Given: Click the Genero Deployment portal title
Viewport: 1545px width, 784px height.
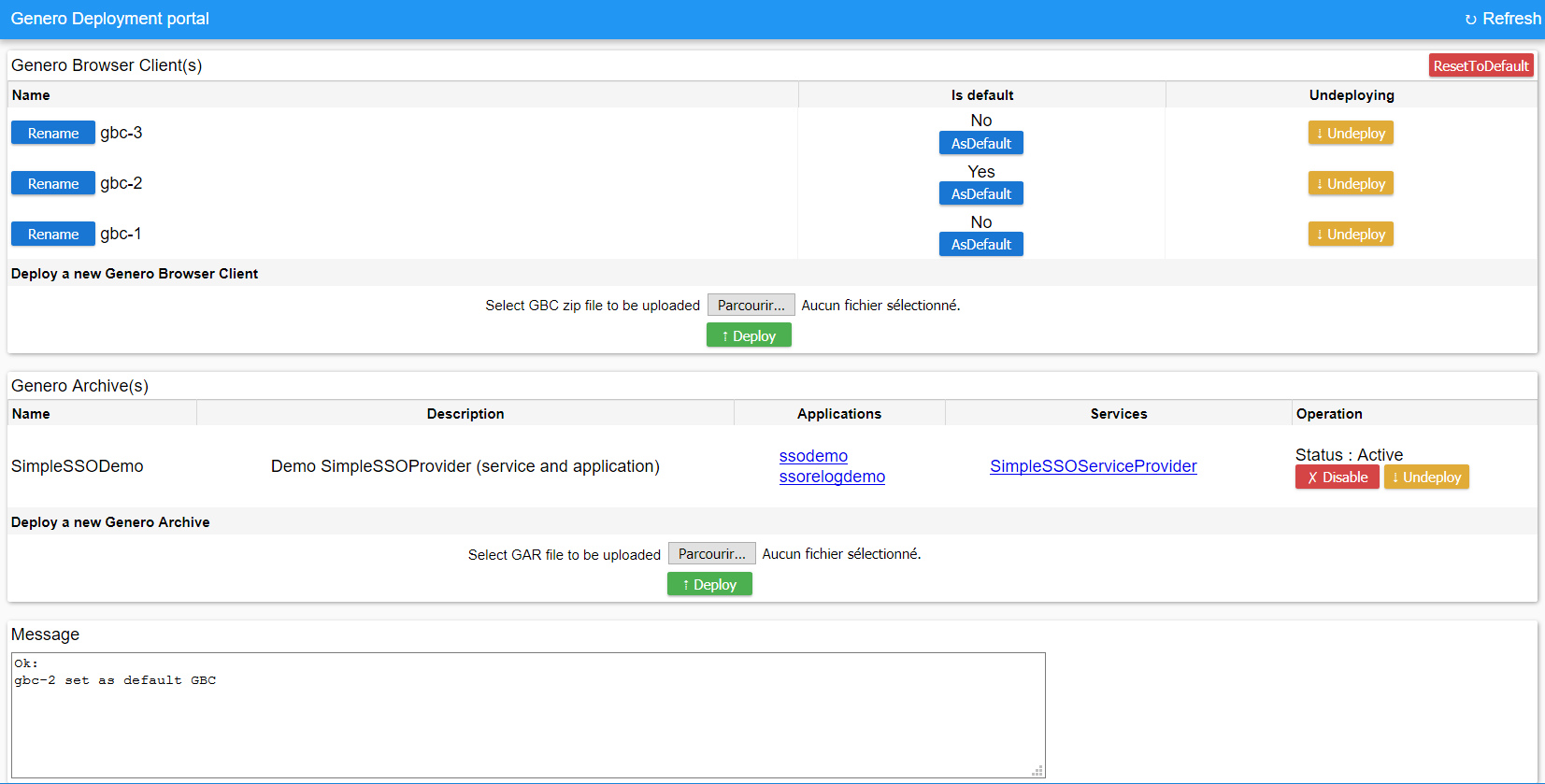Looking at the screenshot, I should pos(110,19).
